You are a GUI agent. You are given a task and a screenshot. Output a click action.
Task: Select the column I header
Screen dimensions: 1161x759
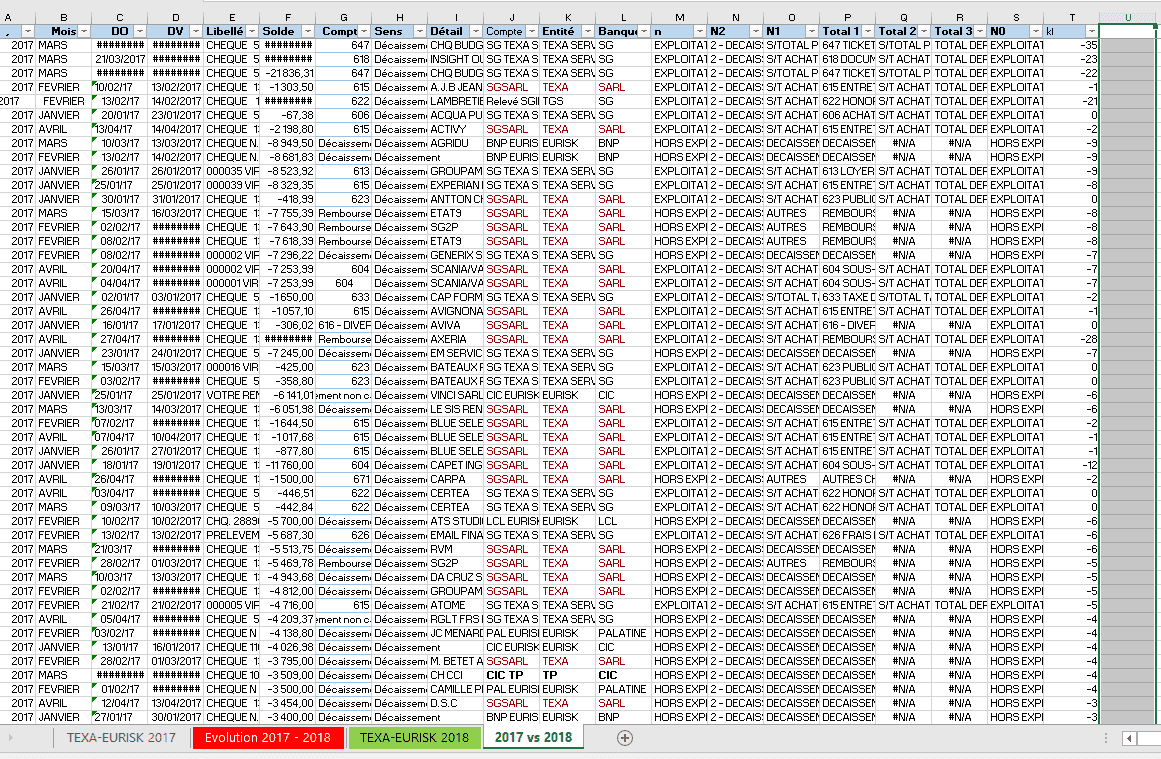(x=455, y=17)
